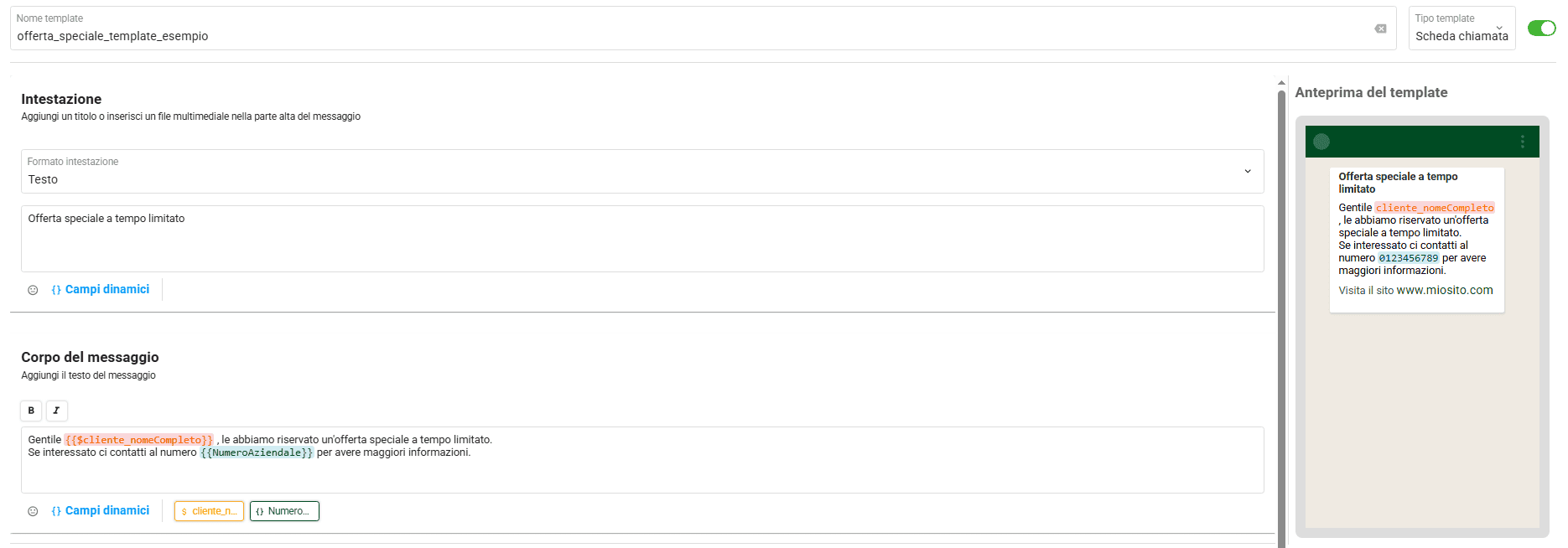Open www.miosito.com link in the preview
The width and height of the screenshot is (1568, 548).
[x=1444, y=291]
